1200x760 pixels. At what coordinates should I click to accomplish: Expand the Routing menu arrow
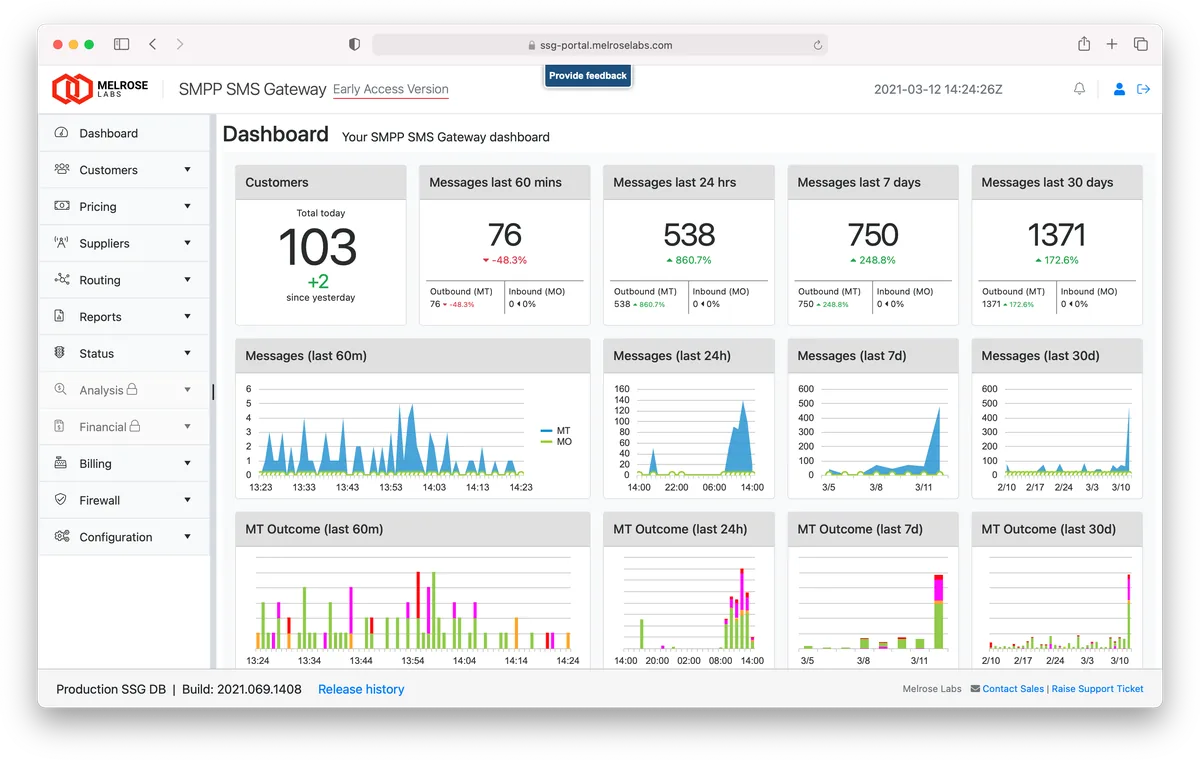(x=187, y=280)
